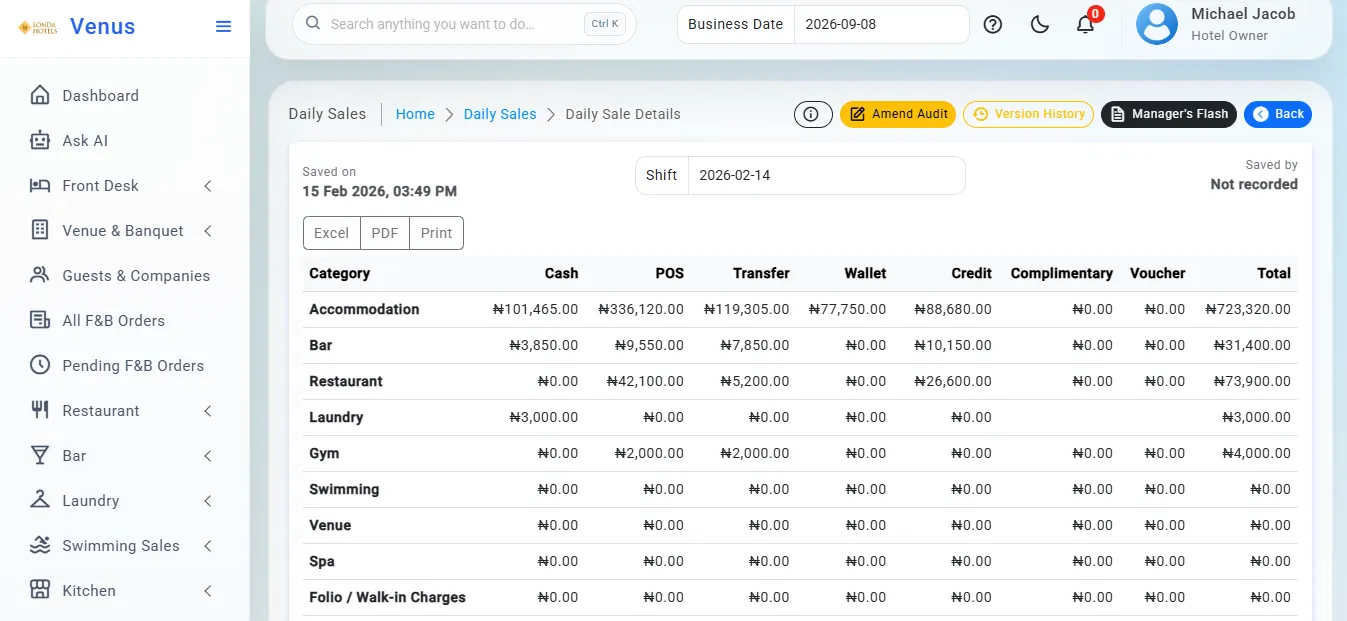The height and width of the screenshot is (621, 1347).
Task: Click the Pending F&B Orders clock icon
Action: pyautogui.click(x=40, y=366)
